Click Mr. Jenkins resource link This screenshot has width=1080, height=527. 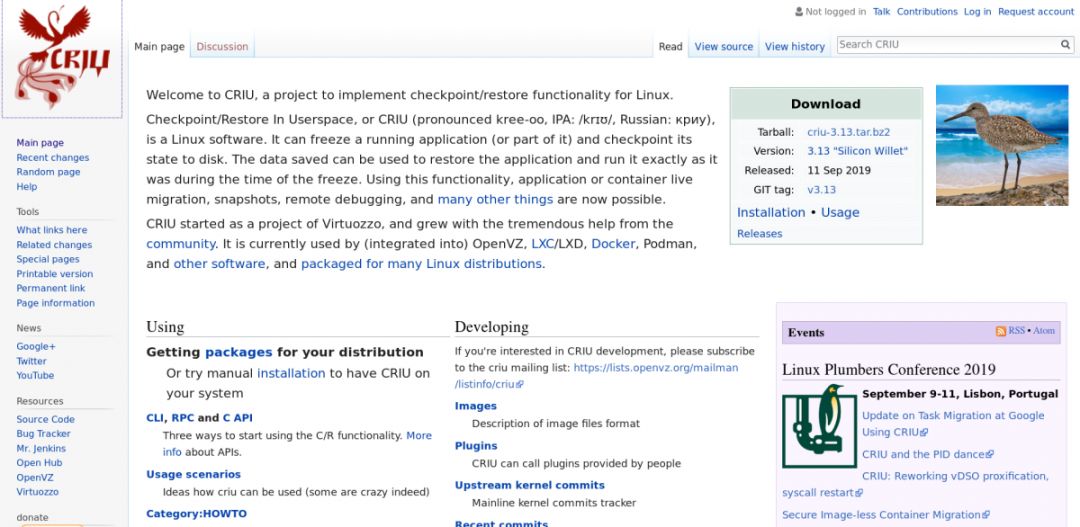[41, 448]
